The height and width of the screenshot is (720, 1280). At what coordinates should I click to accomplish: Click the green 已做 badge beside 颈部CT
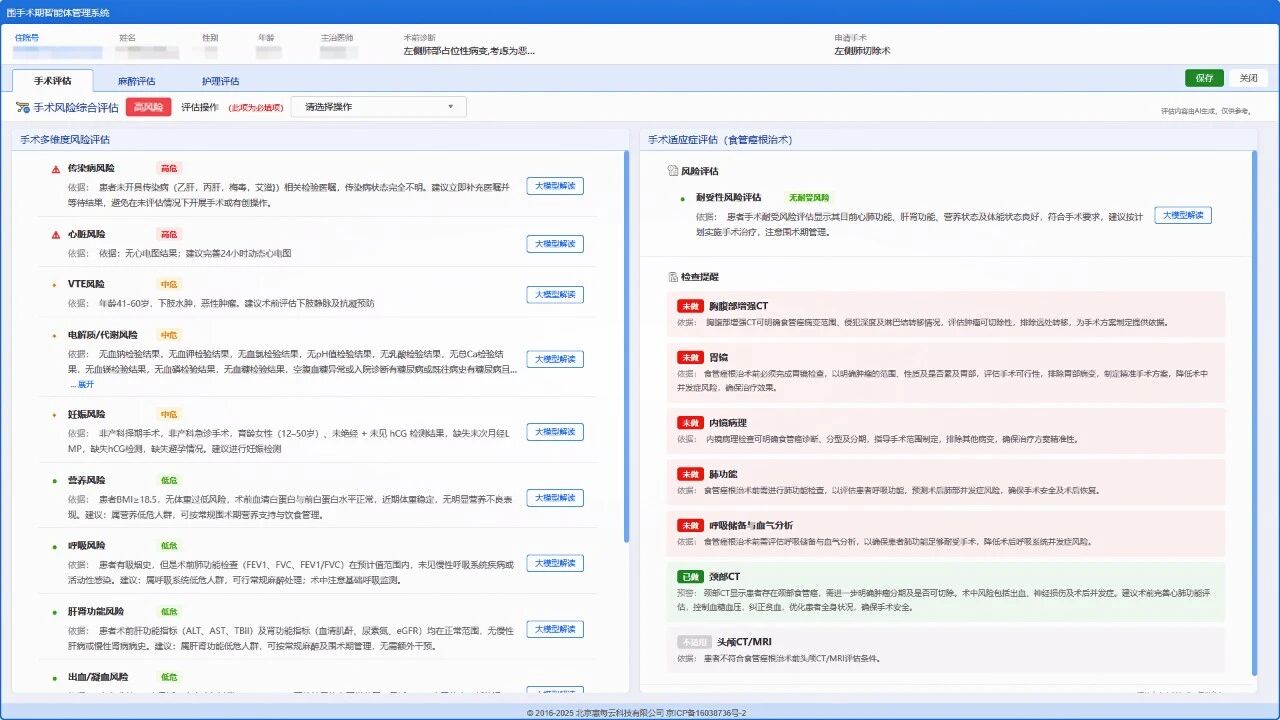click(690, 577)
